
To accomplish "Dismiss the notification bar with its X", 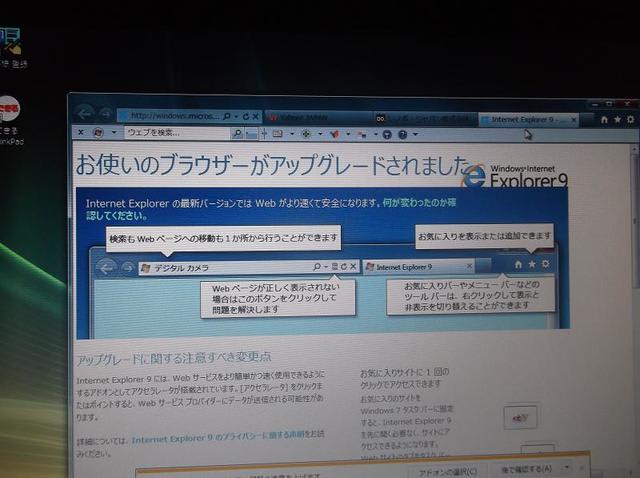I will tap(582, 467).
